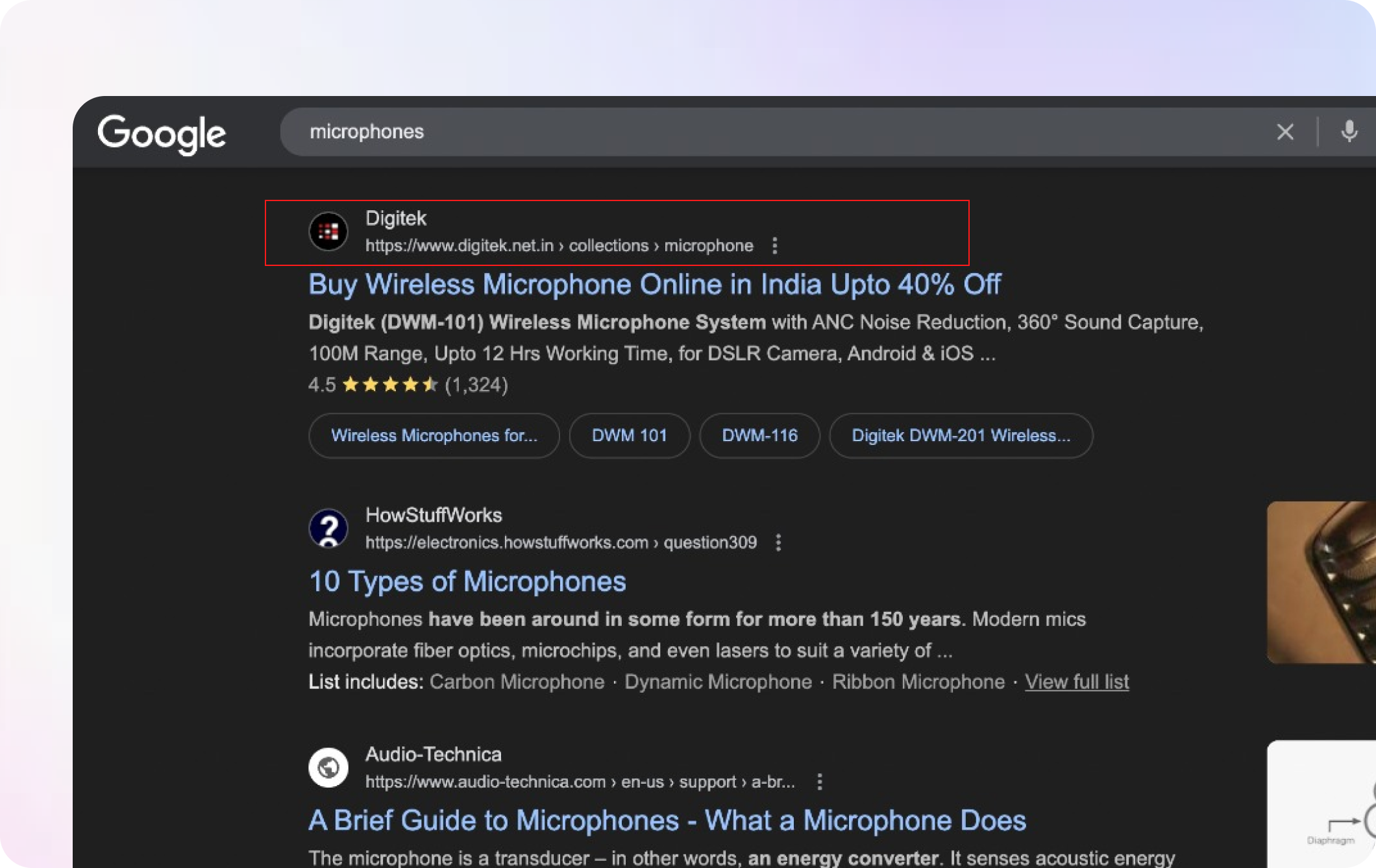Viewport: 1376px width, 868px height.
Task: Click the Audio-Technica globe favicon
Action: point(328,767)
